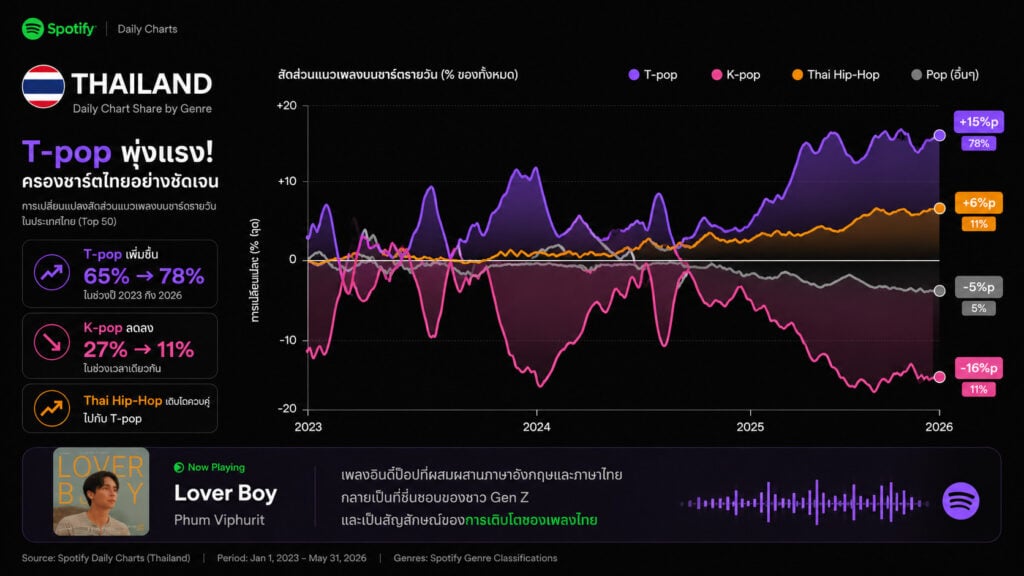Click the Pop (อื่นๆ) legend label
Viewport: 1024px width, 576px height.
coord(952,75)
